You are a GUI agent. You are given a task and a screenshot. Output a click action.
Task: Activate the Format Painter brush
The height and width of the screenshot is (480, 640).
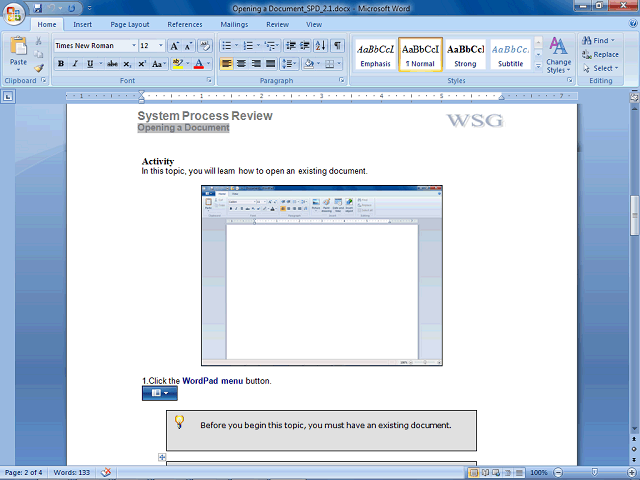39,68
